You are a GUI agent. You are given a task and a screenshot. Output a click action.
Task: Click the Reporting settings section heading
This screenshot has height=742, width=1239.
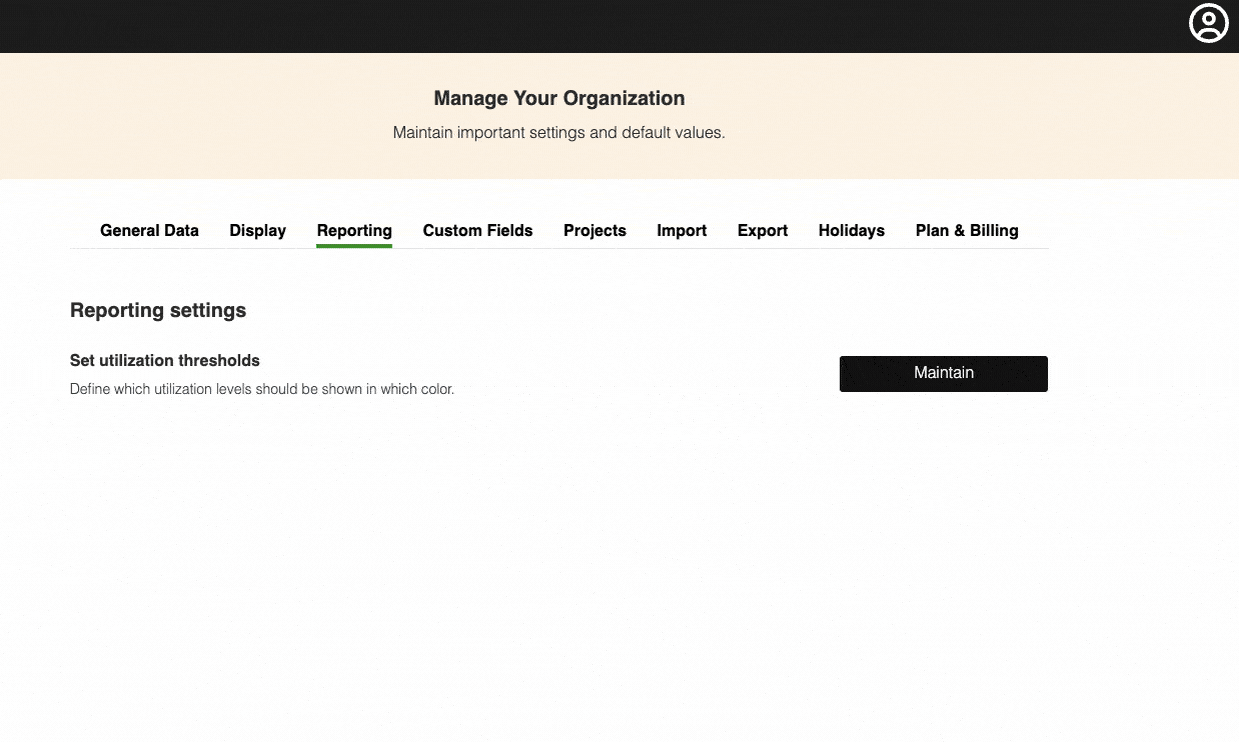pos(158,310)
